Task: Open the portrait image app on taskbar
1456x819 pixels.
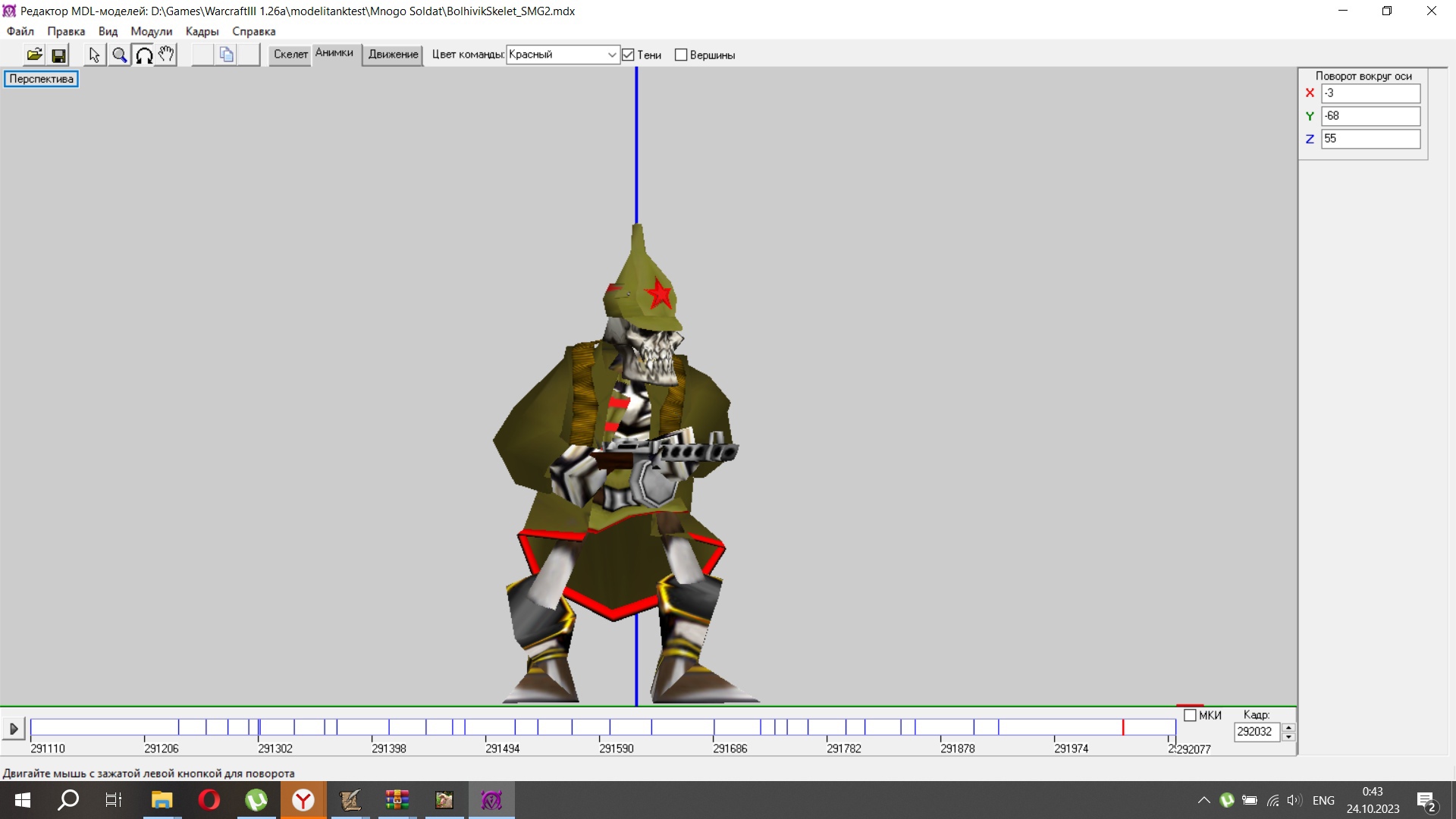Action: (x=444, y=800)
